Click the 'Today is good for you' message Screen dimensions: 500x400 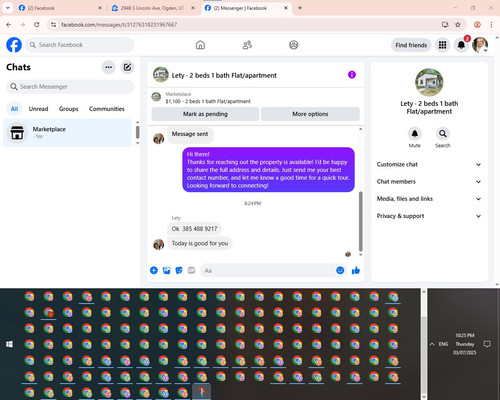(200, 243)
